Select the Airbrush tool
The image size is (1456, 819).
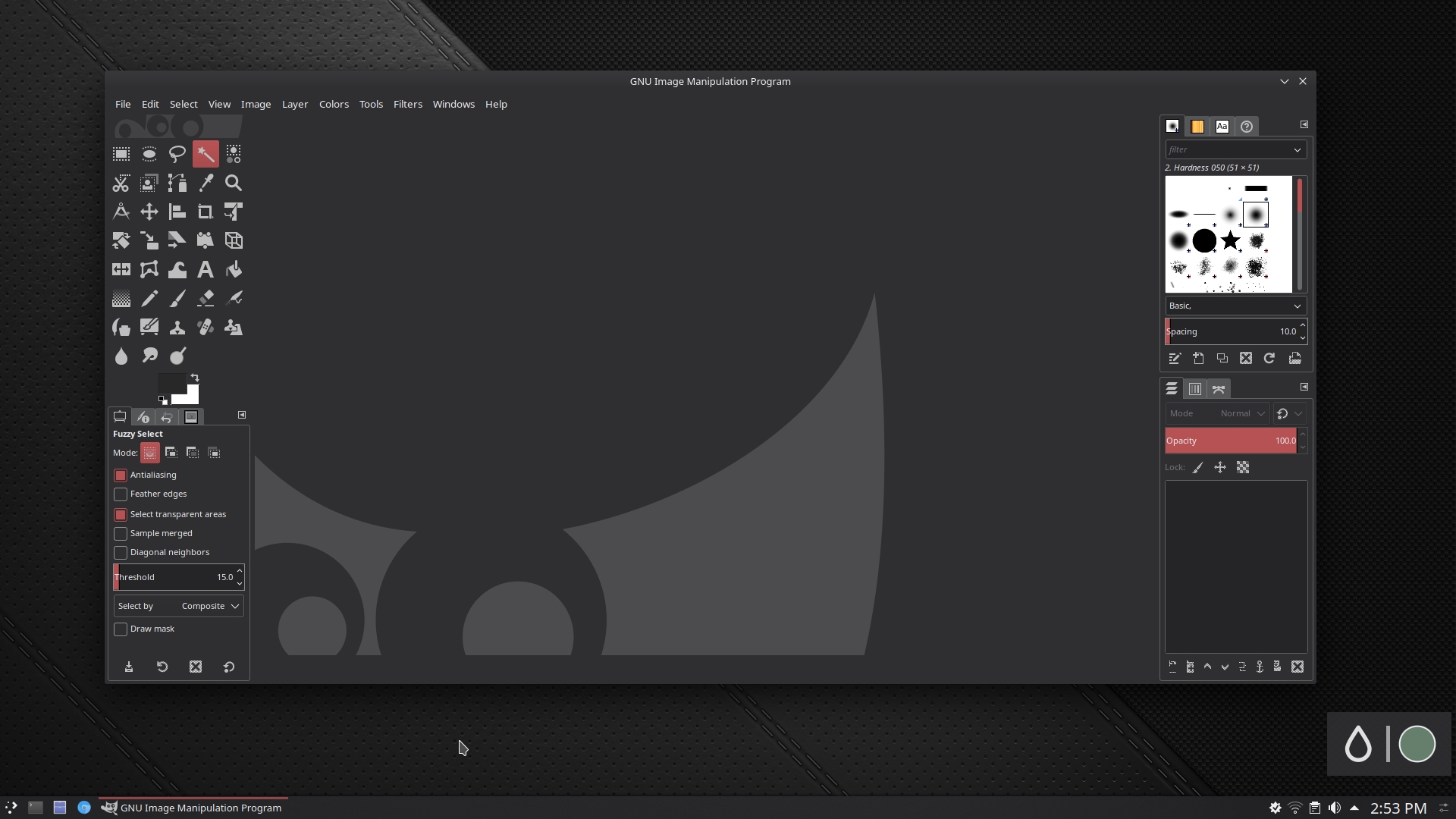click(x=234, y=298)
